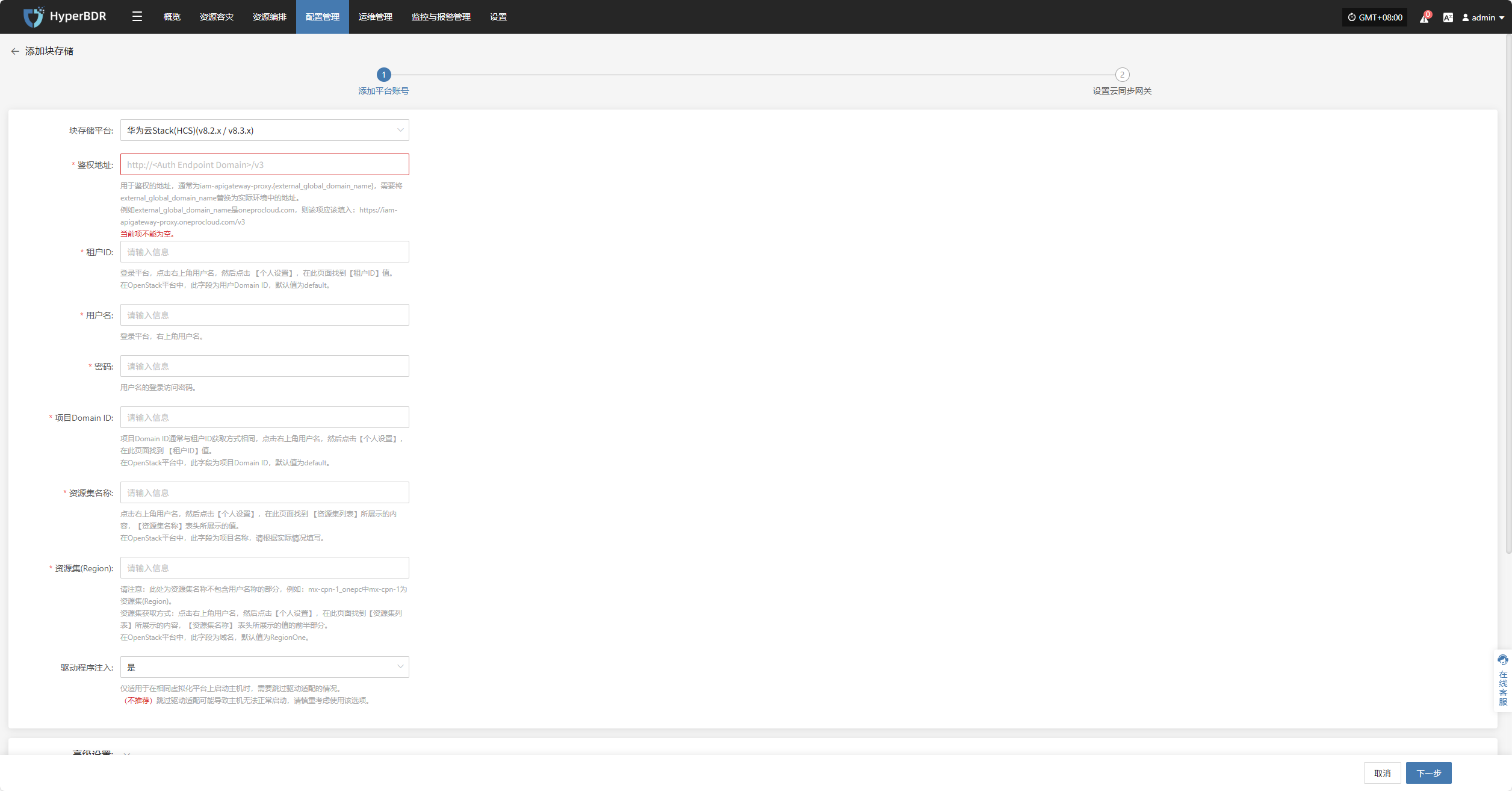
Task: Open the 概览 menu
Action: [172, 17]
